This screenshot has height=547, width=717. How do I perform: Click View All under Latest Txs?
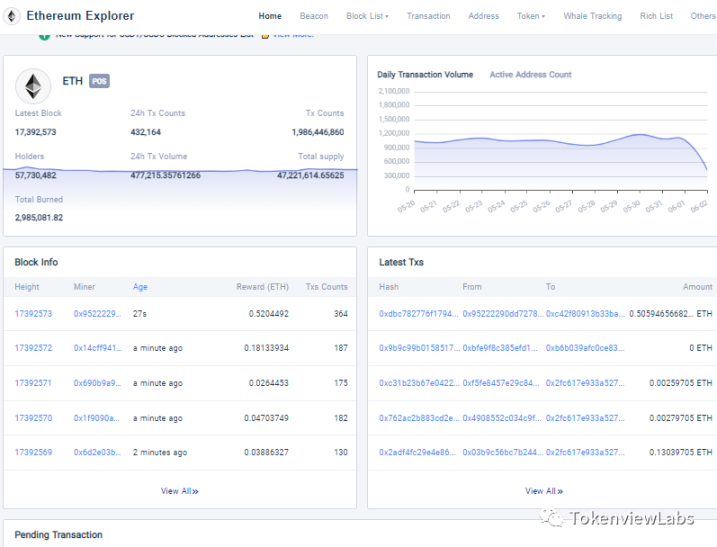point(543,491)
